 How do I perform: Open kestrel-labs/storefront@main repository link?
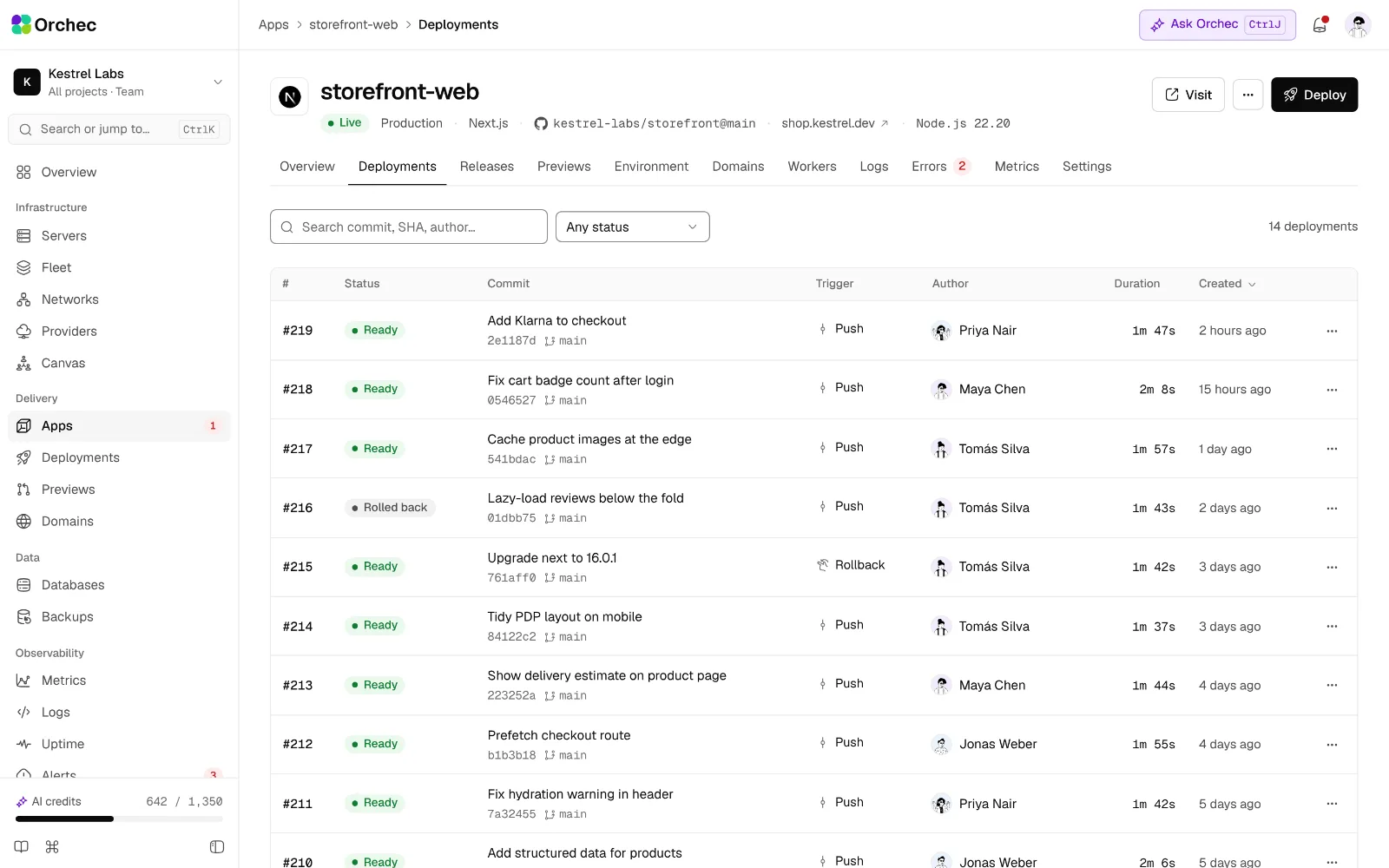click(x=645, y=123)
